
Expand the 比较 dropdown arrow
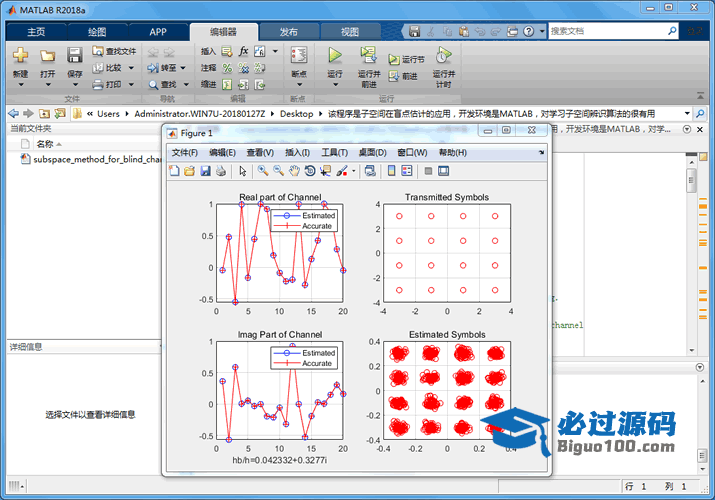point(131,68)
